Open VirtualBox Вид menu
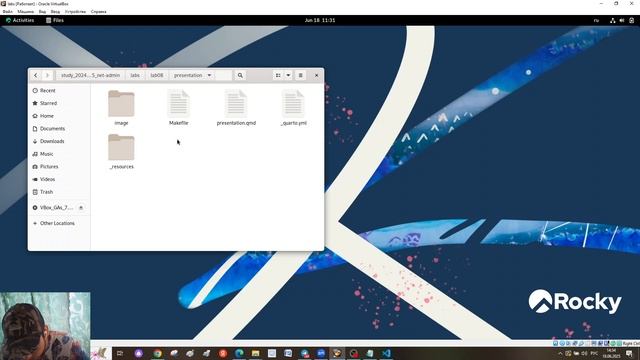 42,11
